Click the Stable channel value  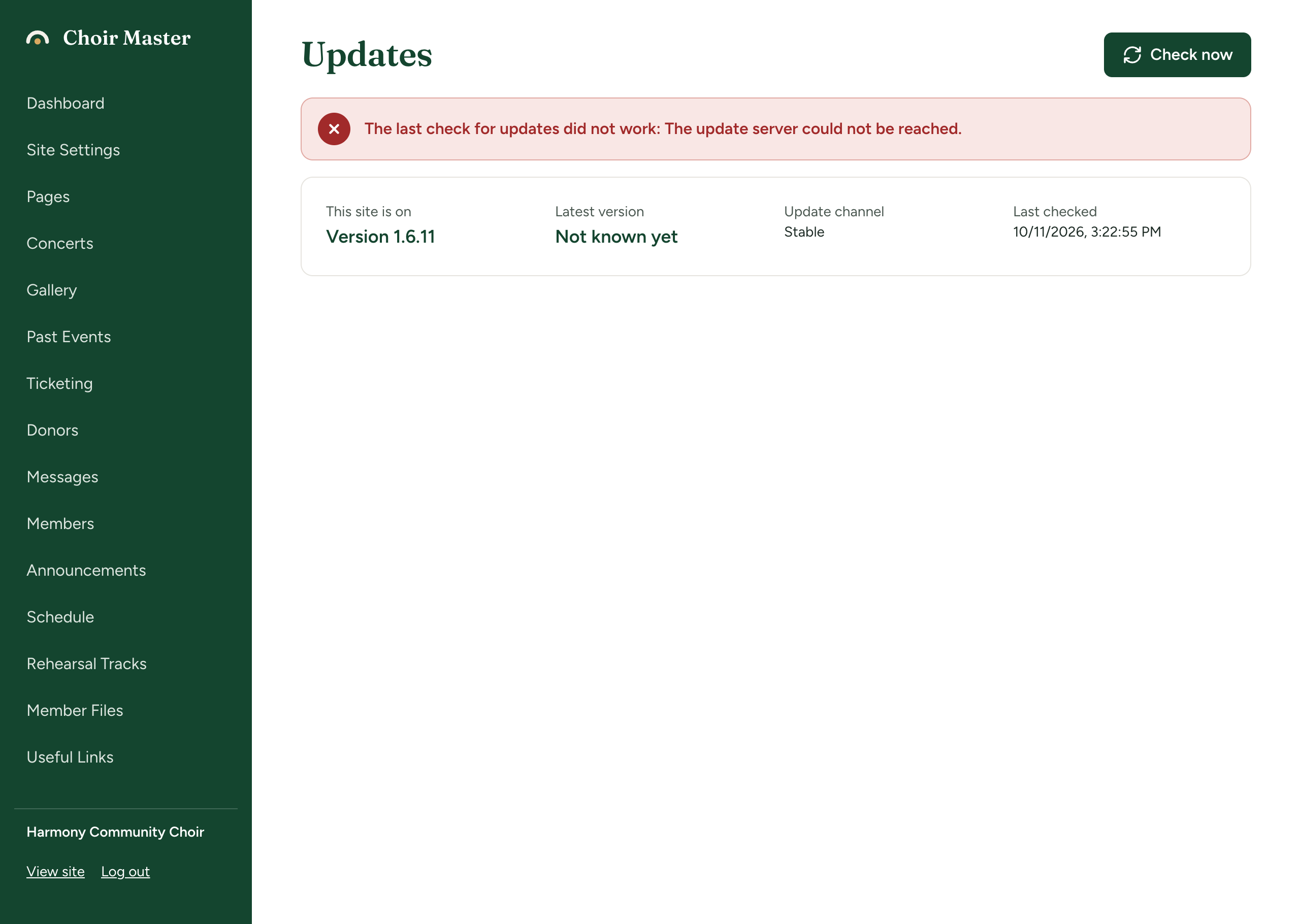tap(804, 232)
